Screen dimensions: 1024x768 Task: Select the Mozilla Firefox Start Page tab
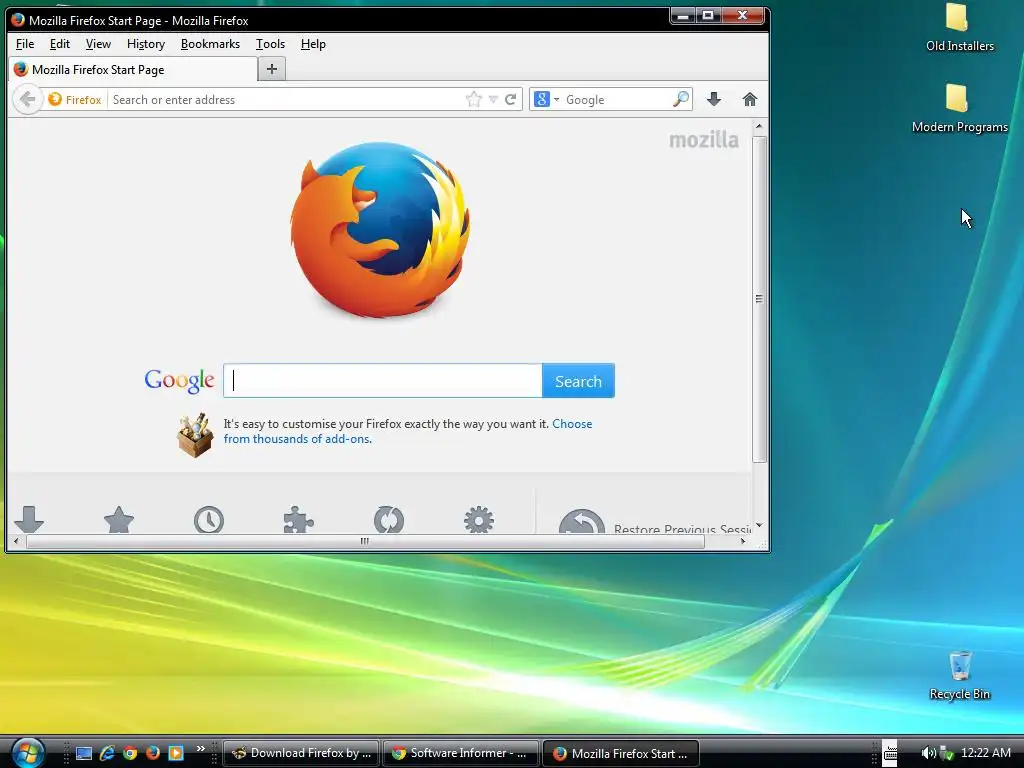[133, 69]
